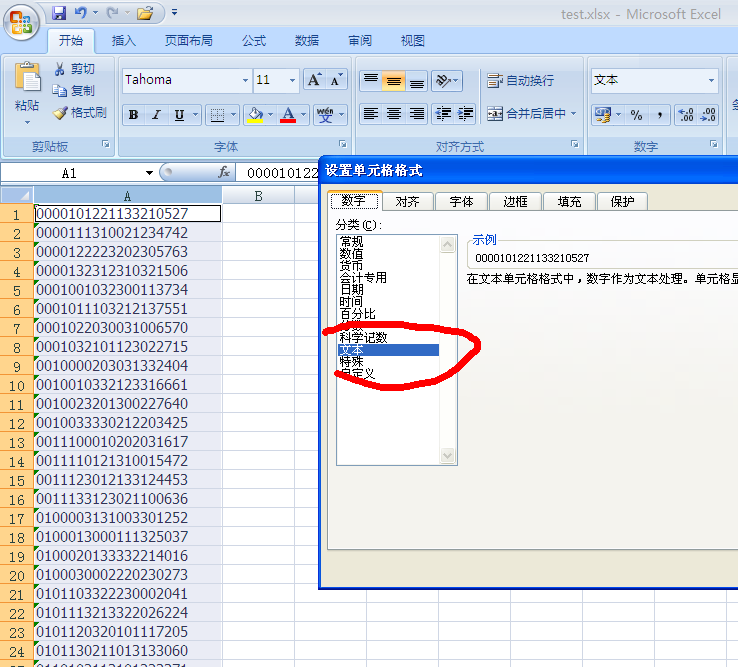The height and width of the screenshot is (667, 738).
Task: Activate the 格式刷 format painter
Action: coord(80,113)
